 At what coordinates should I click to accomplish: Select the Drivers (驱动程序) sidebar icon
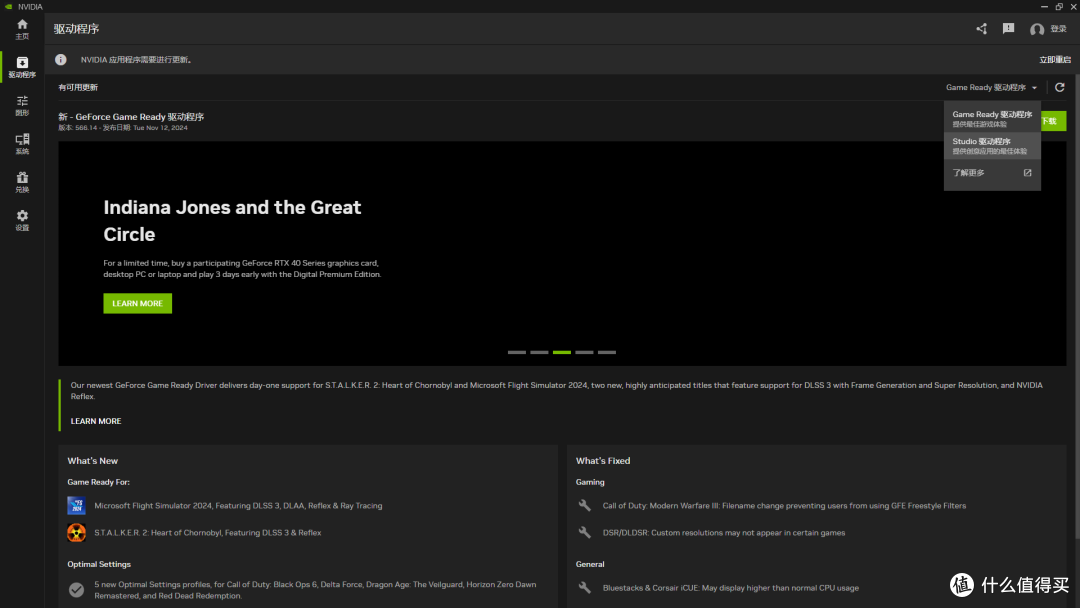22,67
